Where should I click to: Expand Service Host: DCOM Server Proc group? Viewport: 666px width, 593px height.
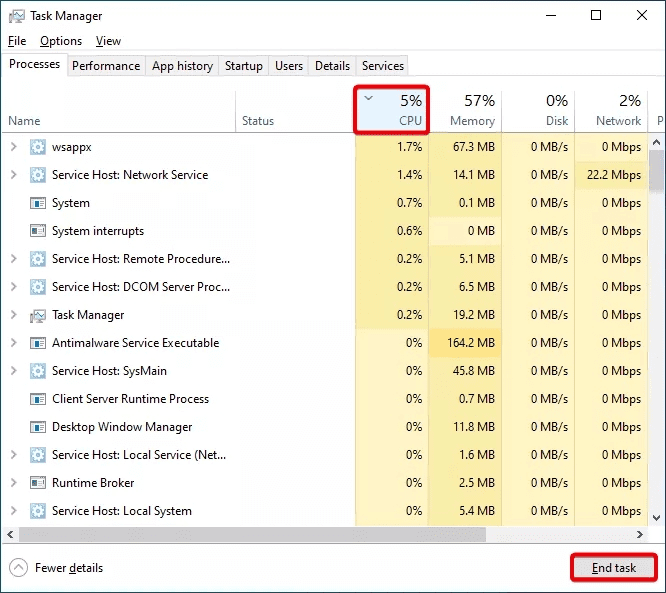pyautogui.click(x=14, y=287)
